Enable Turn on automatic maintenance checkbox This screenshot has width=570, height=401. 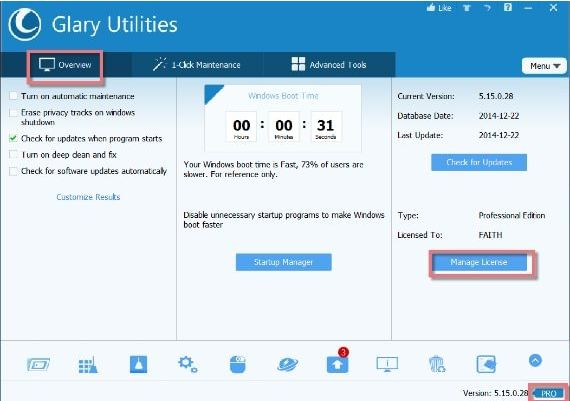pos(13,96)
